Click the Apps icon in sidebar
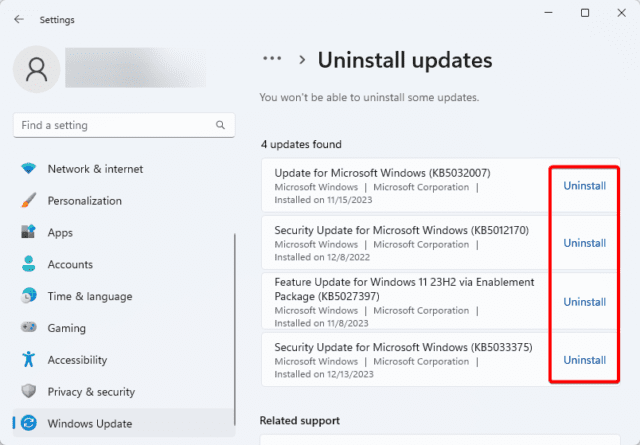Image resolution: width=640 pixels, height=445 pixels. coord(29,232)
